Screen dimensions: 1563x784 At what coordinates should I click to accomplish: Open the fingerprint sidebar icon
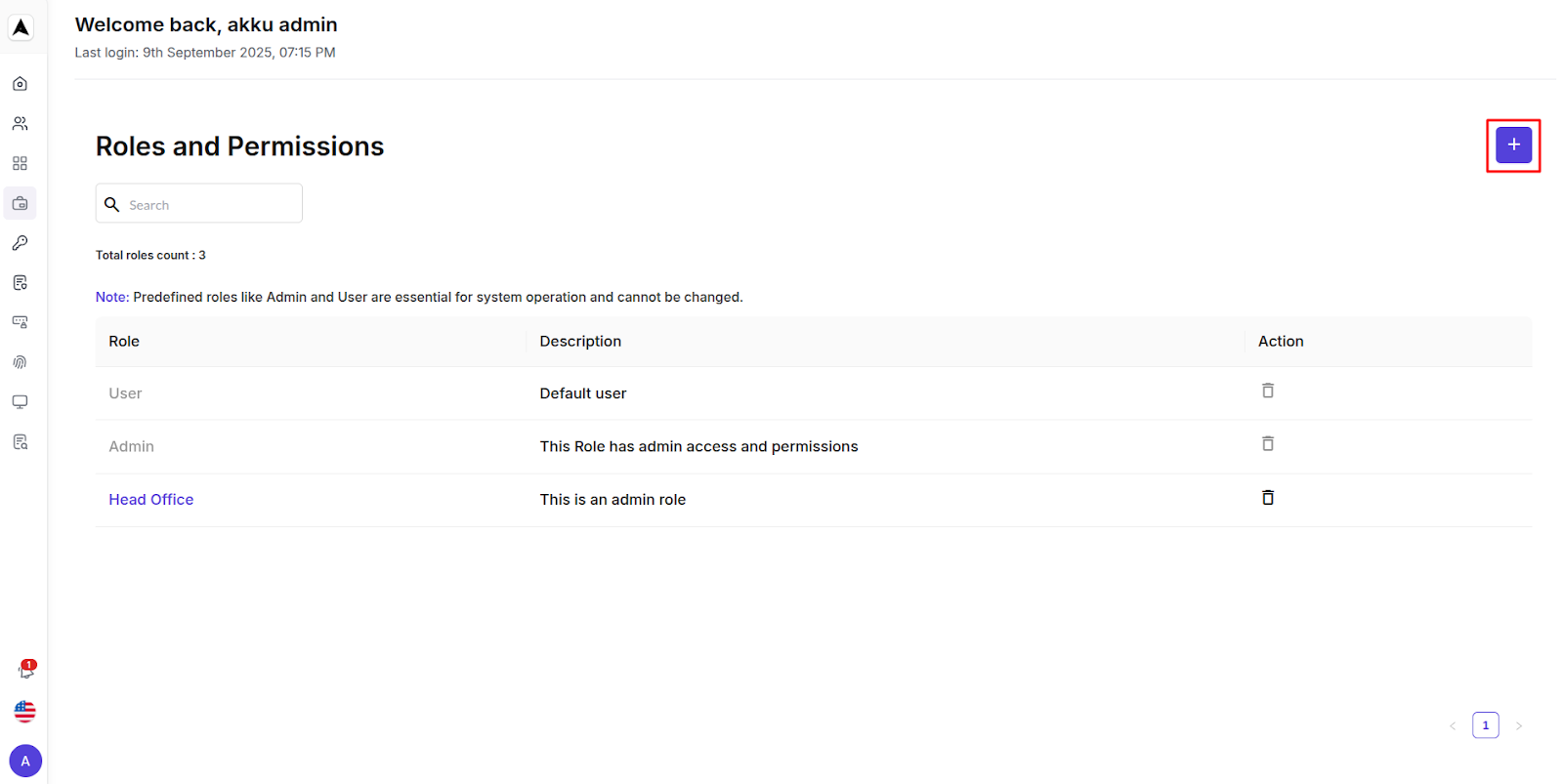pos(20,362)
